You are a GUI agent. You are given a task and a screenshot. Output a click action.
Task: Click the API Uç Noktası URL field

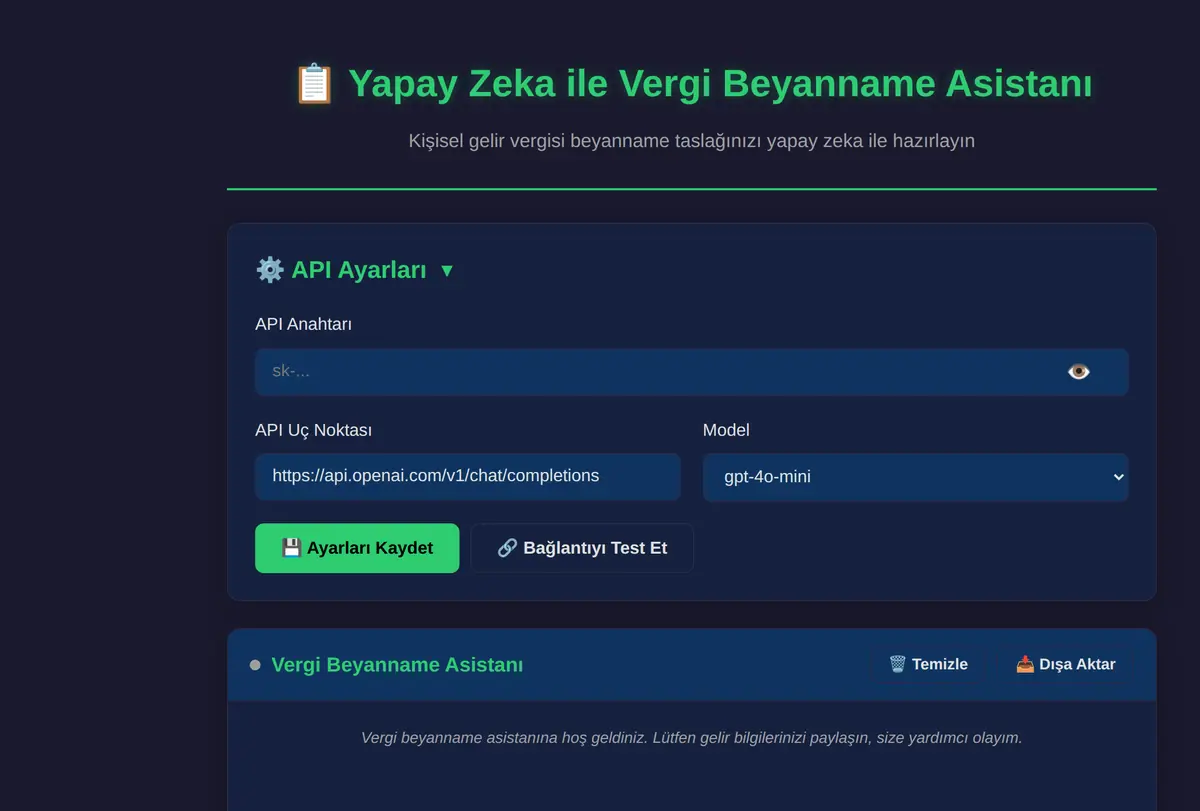[x=468, y=476]
